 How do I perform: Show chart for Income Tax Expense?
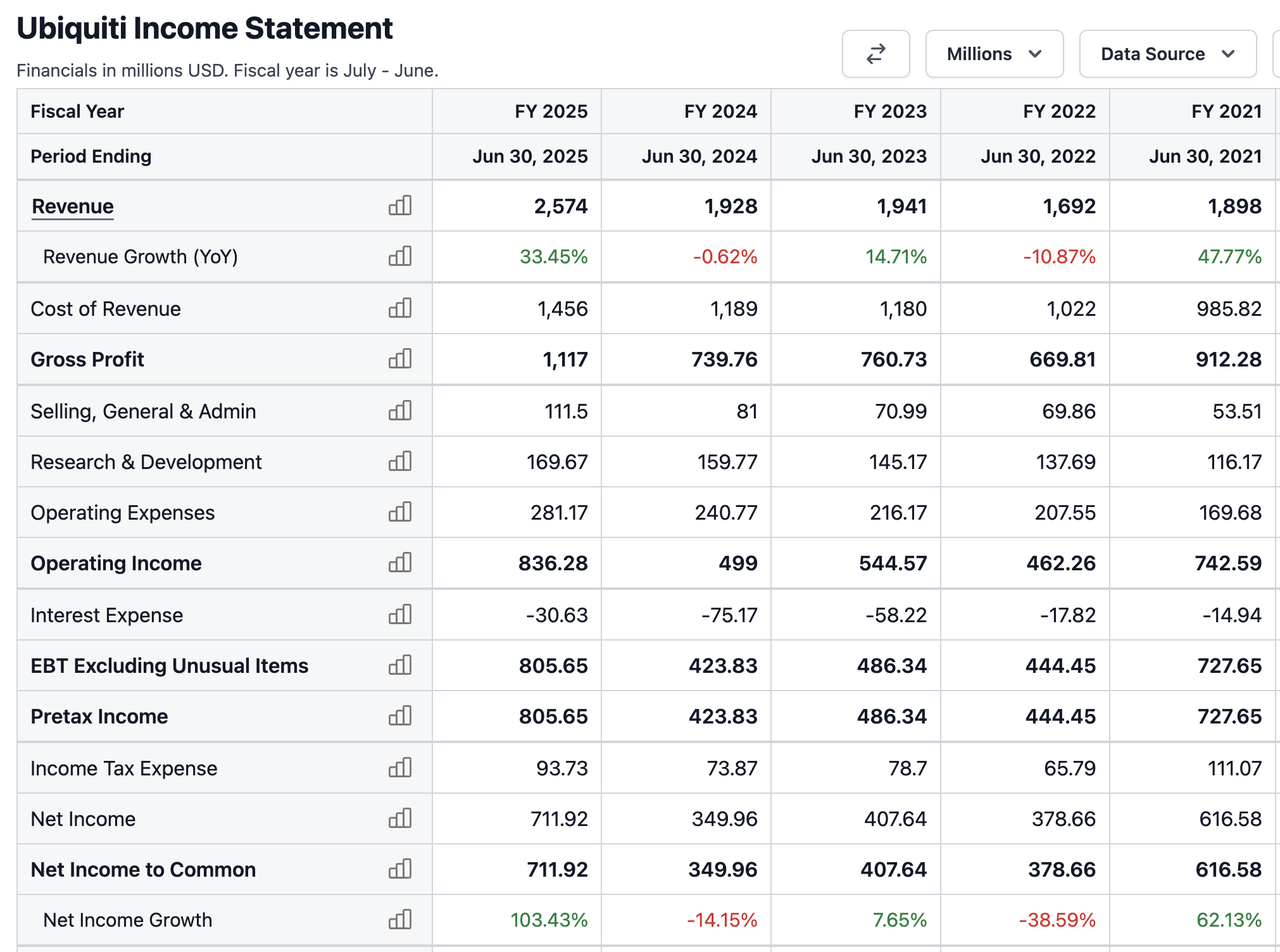pyautogui.click(x=400, y=768)
